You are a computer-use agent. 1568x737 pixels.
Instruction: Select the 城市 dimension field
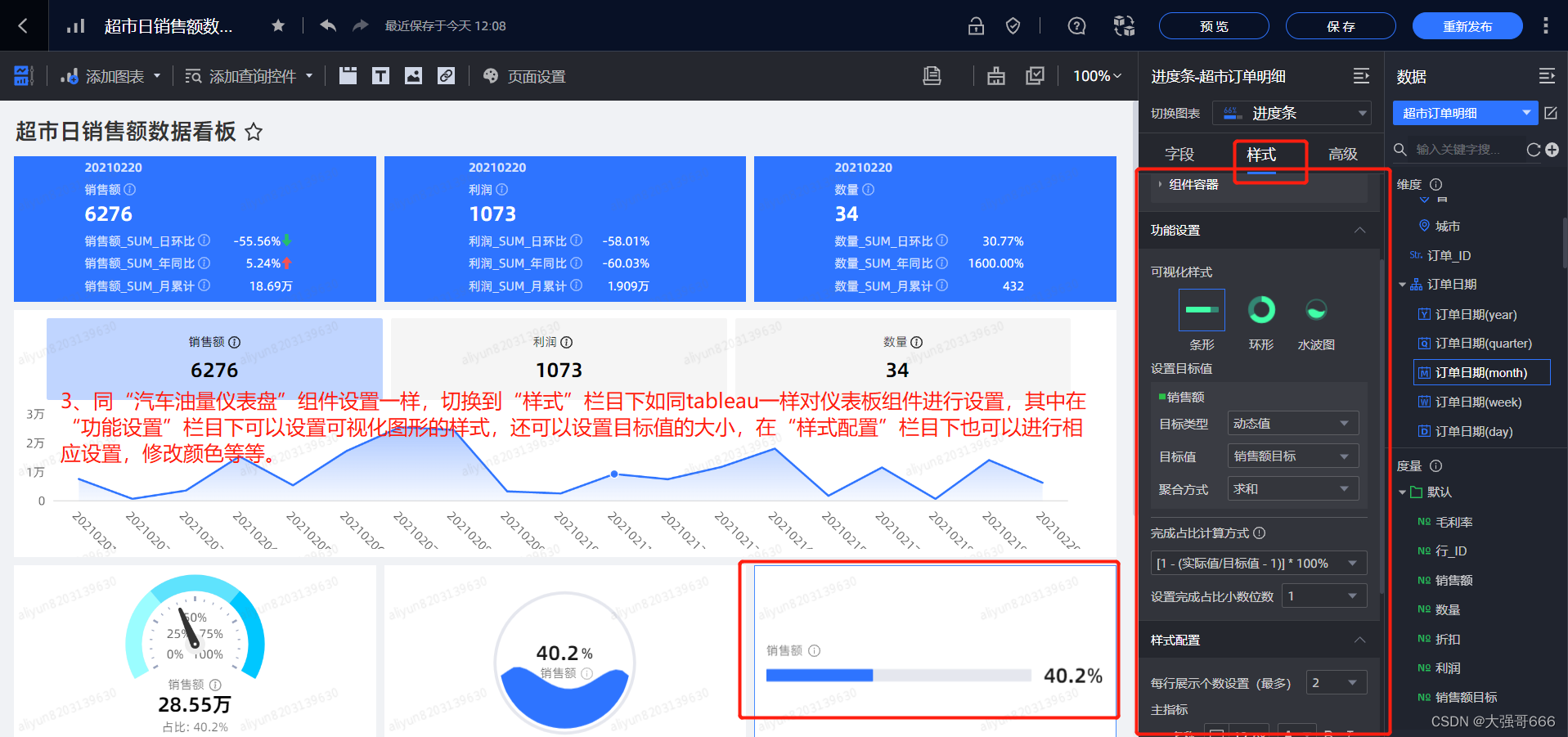coord(1447,227)
